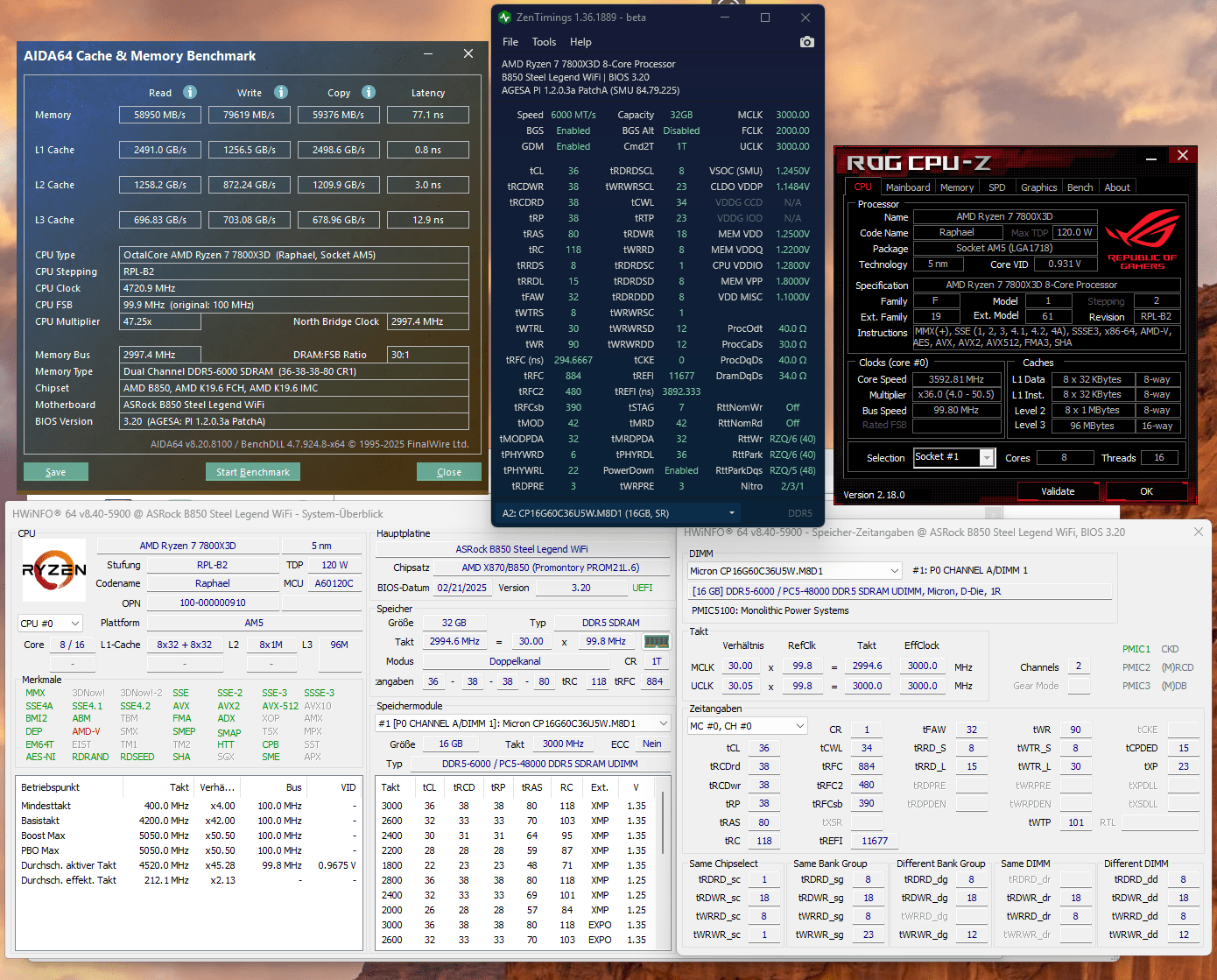Screen dimensions: 1217x980
Task: Minimize the ROG CPU-Z window
Action: [1150, 158]
